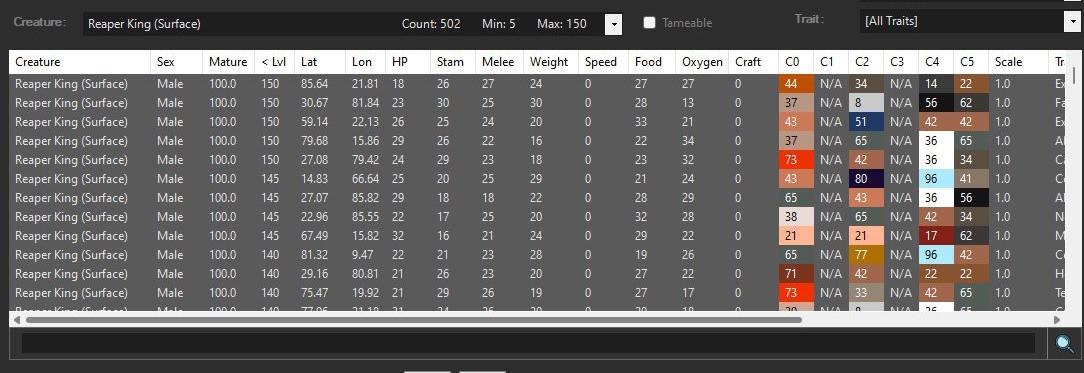Toggle the Tameable checkbox
This screenshot has height=373, width=1084.
(649, 23)
